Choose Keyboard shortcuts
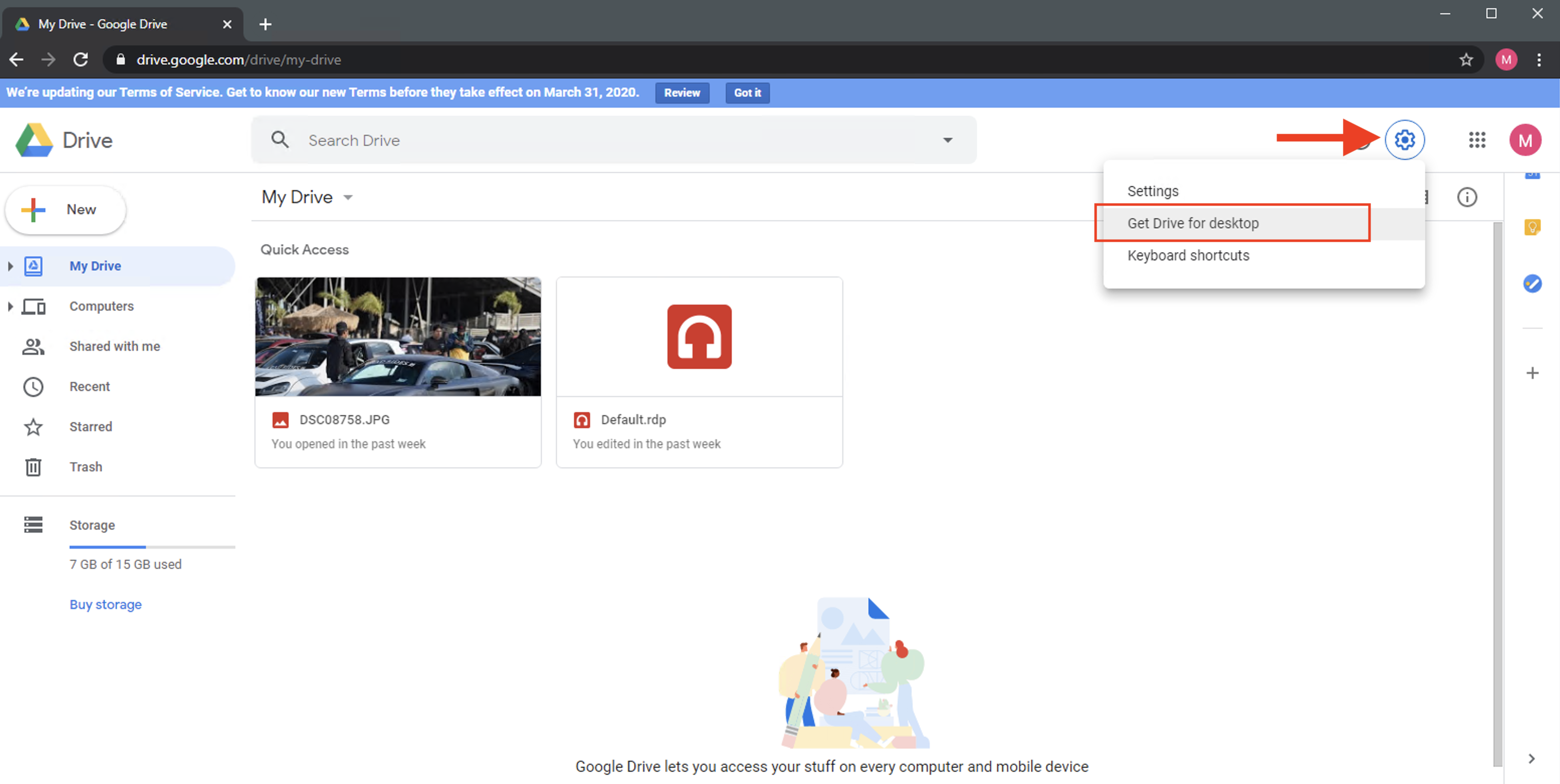 coord(1263,255)
